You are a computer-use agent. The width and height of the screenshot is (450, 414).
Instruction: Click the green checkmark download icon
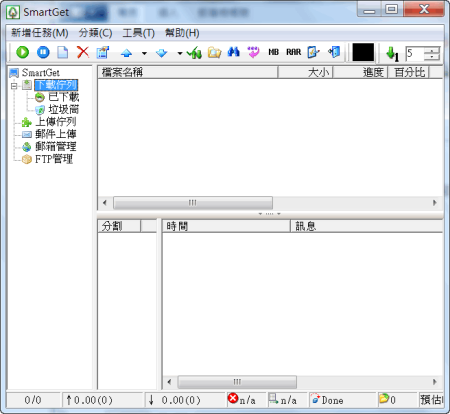coord(194,52)
